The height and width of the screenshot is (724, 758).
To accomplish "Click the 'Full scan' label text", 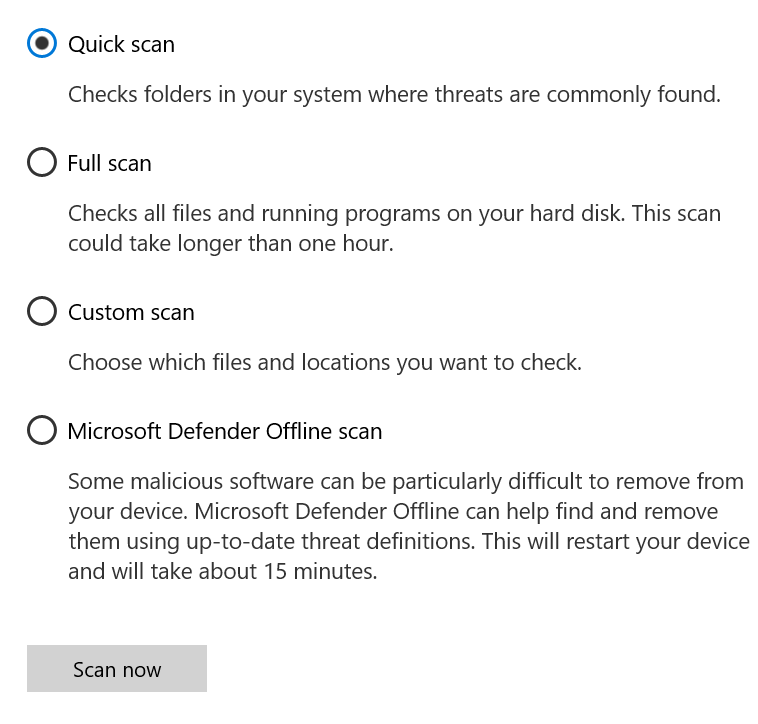I will (110, 163).
